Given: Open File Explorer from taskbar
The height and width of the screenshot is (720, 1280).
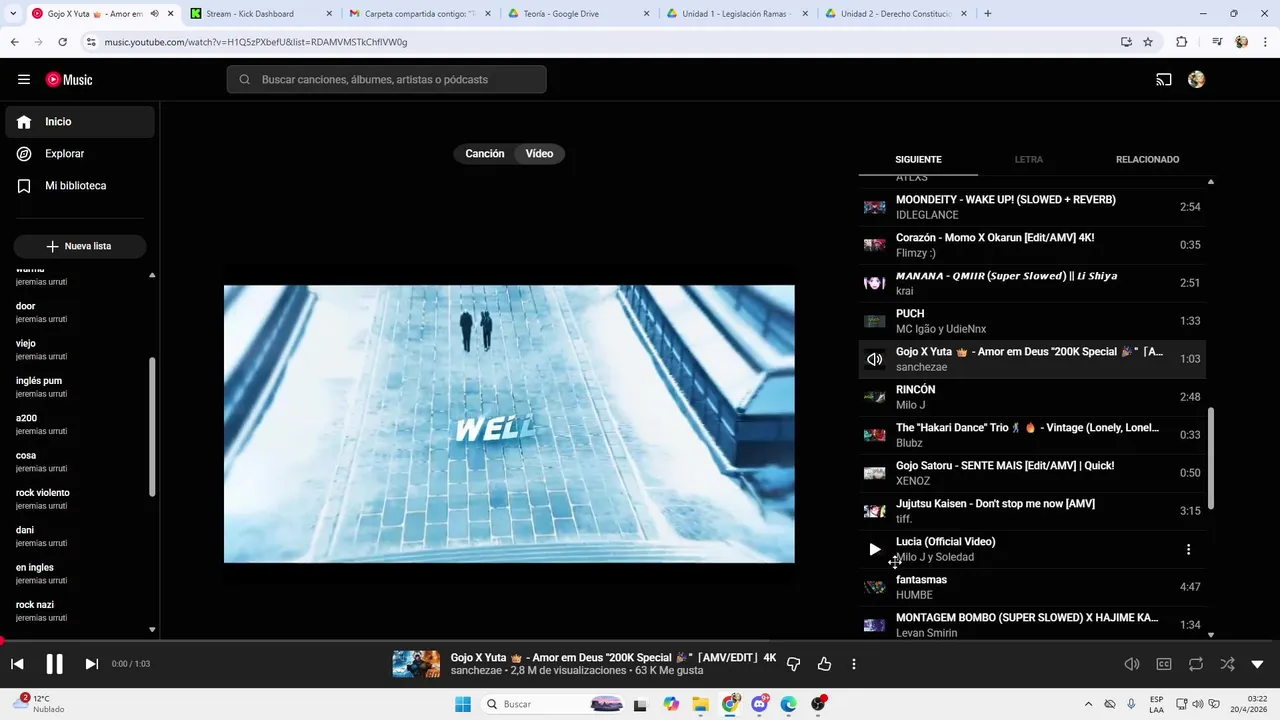Looking at the screenshot, I should click(700, 704).
